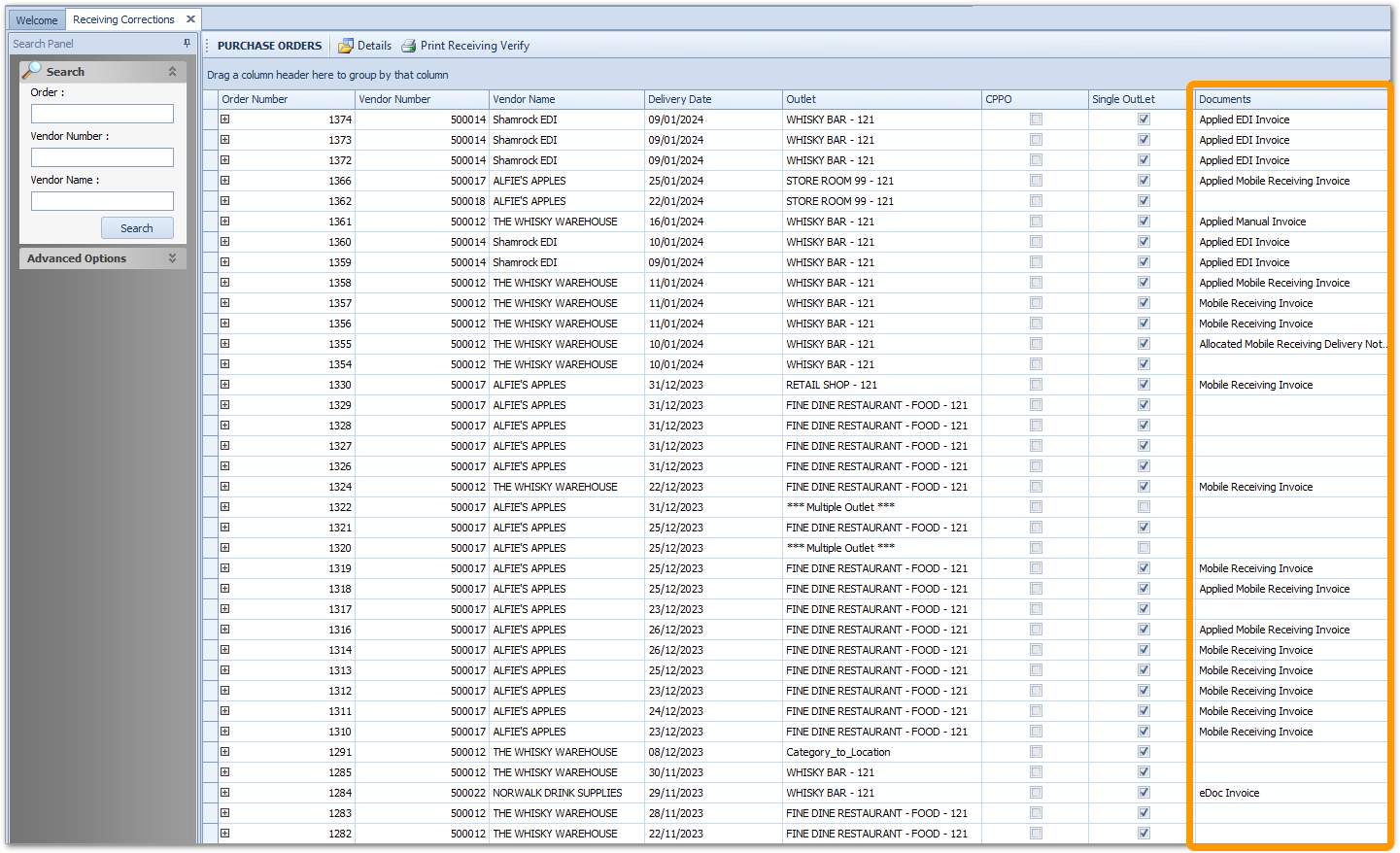Expand the bottom row for order 1282
The image size is (1400, 853).
pos(224,833)
